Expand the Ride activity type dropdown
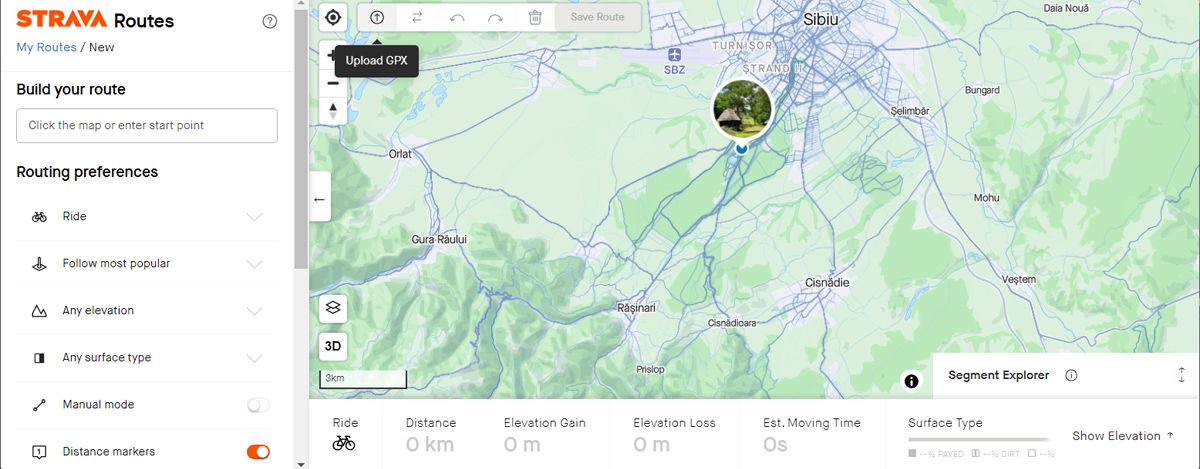The width and height of the screenshot is (1200, 469). coord(254,217)
